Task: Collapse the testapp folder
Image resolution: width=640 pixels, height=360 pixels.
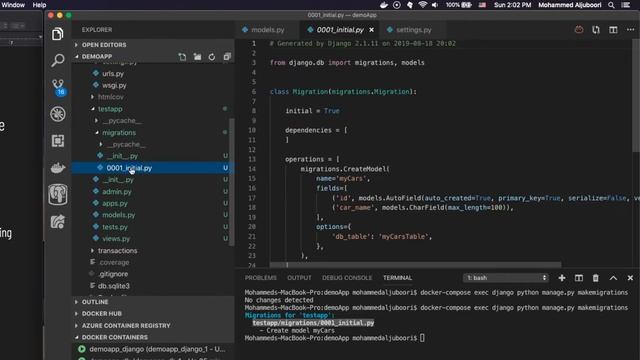Action: coord(110,109)
